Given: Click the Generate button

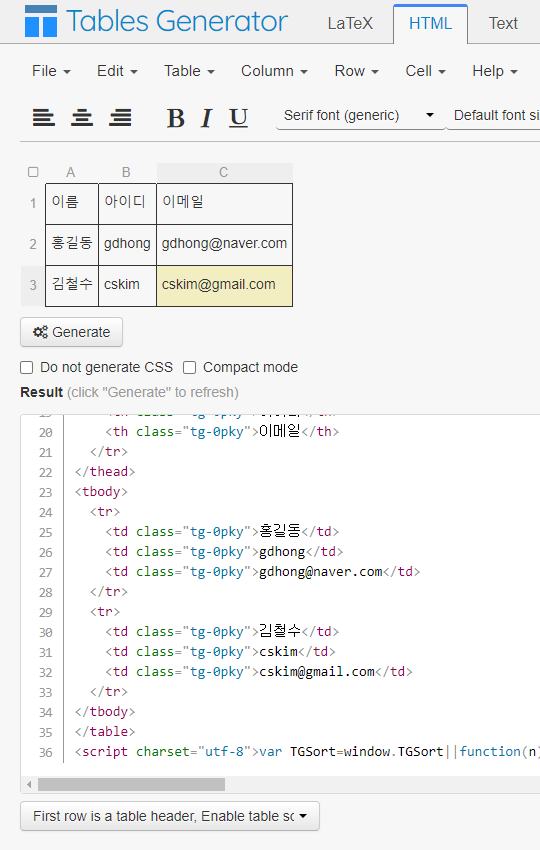Looking at the screenshot, I should (x=72, y=332).
